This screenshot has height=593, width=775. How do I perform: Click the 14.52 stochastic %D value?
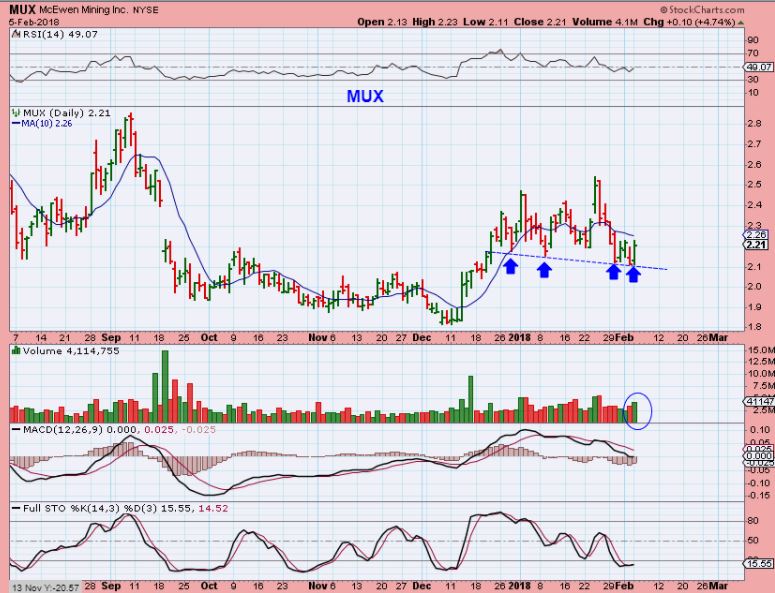[x=214, y=508]
